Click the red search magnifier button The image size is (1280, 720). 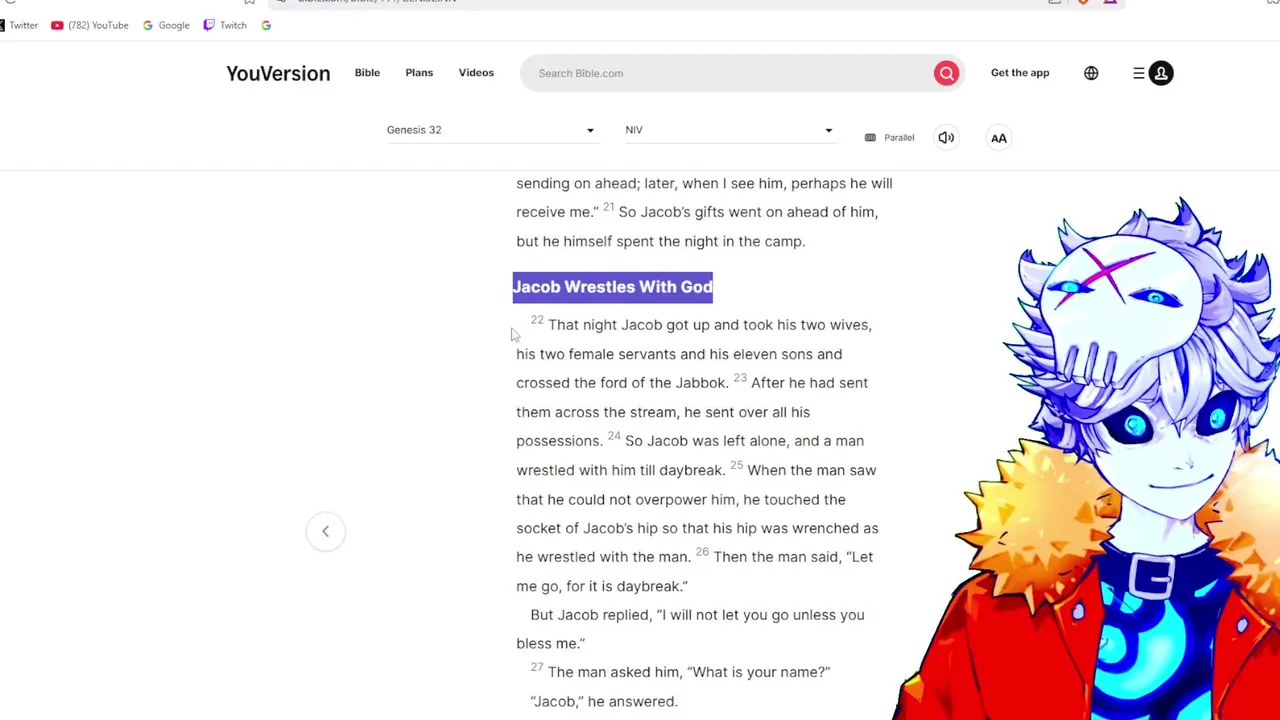coord(946,73)
